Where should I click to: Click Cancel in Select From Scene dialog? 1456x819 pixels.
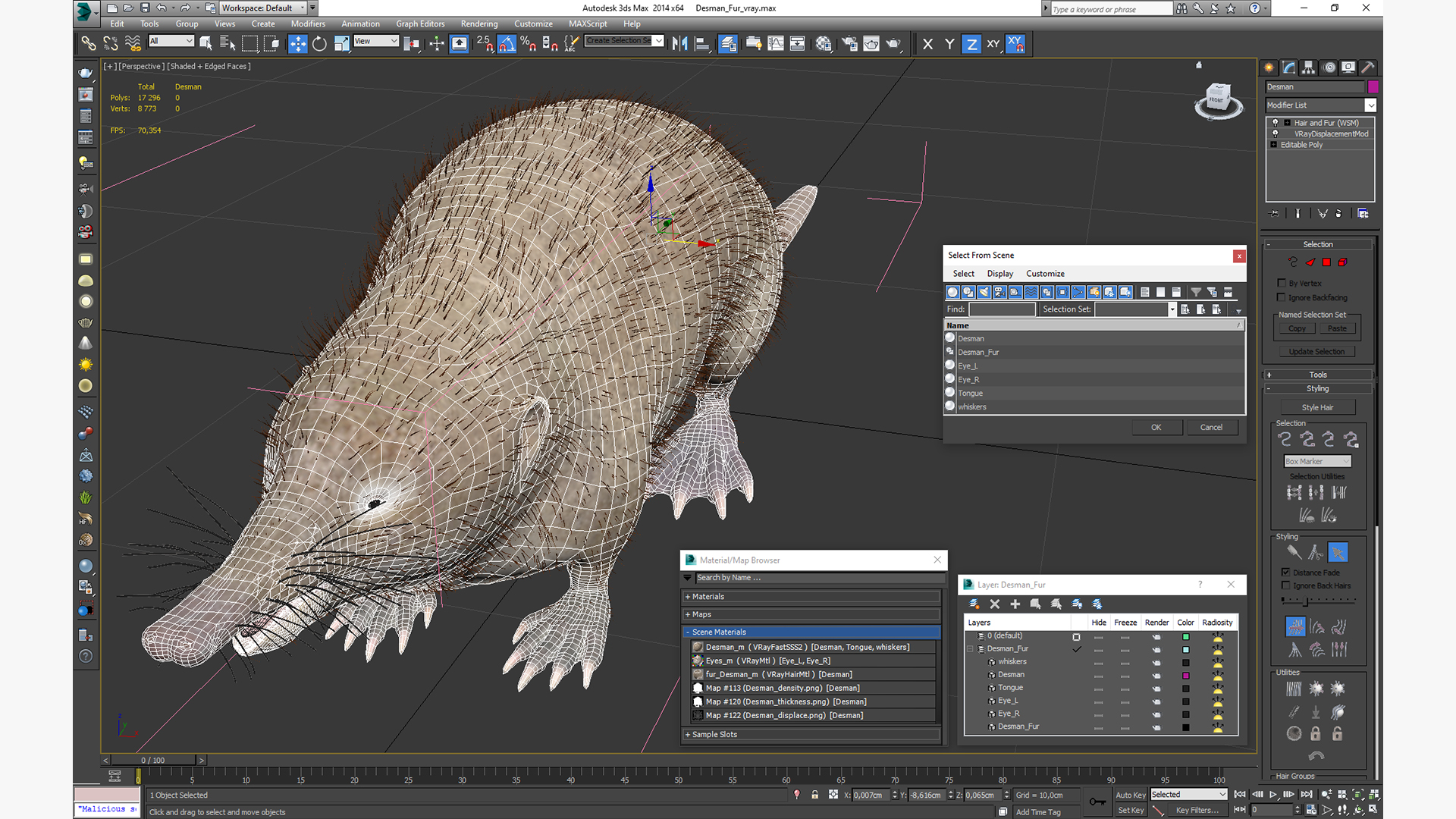click(1211, 427)
